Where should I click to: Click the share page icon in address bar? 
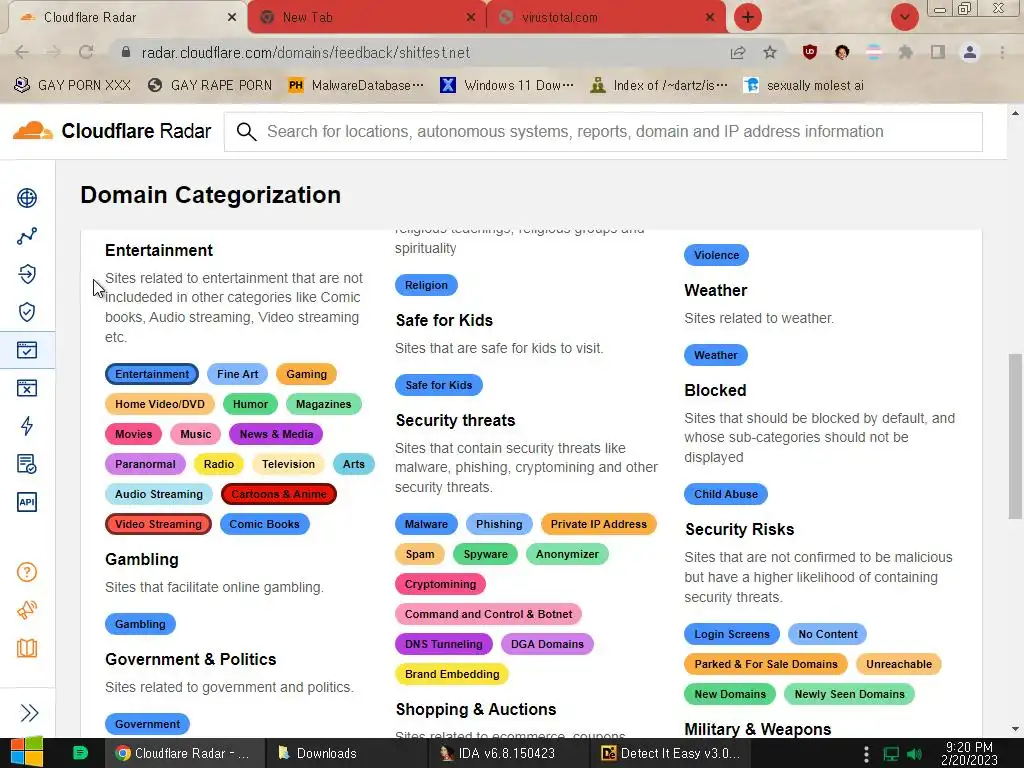tap(738, 52)
